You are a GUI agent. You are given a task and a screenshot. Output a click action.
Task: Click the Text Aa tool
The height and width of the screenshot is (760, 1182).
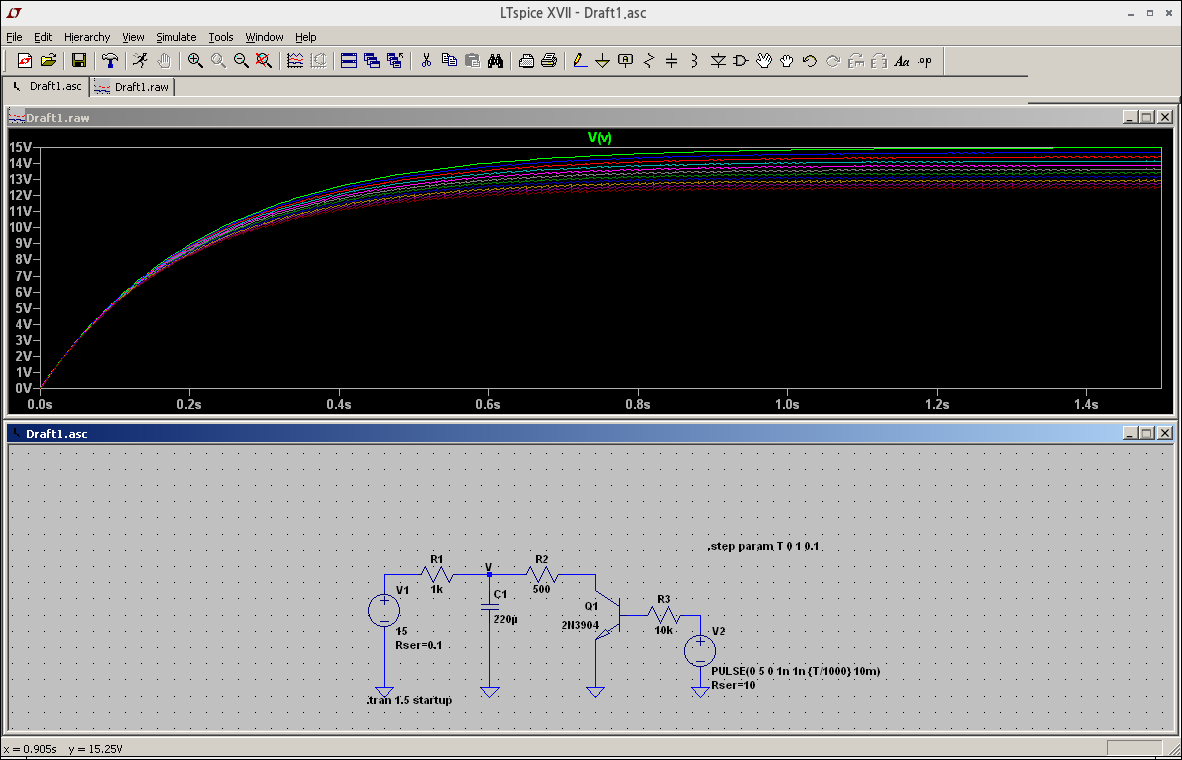902,61
